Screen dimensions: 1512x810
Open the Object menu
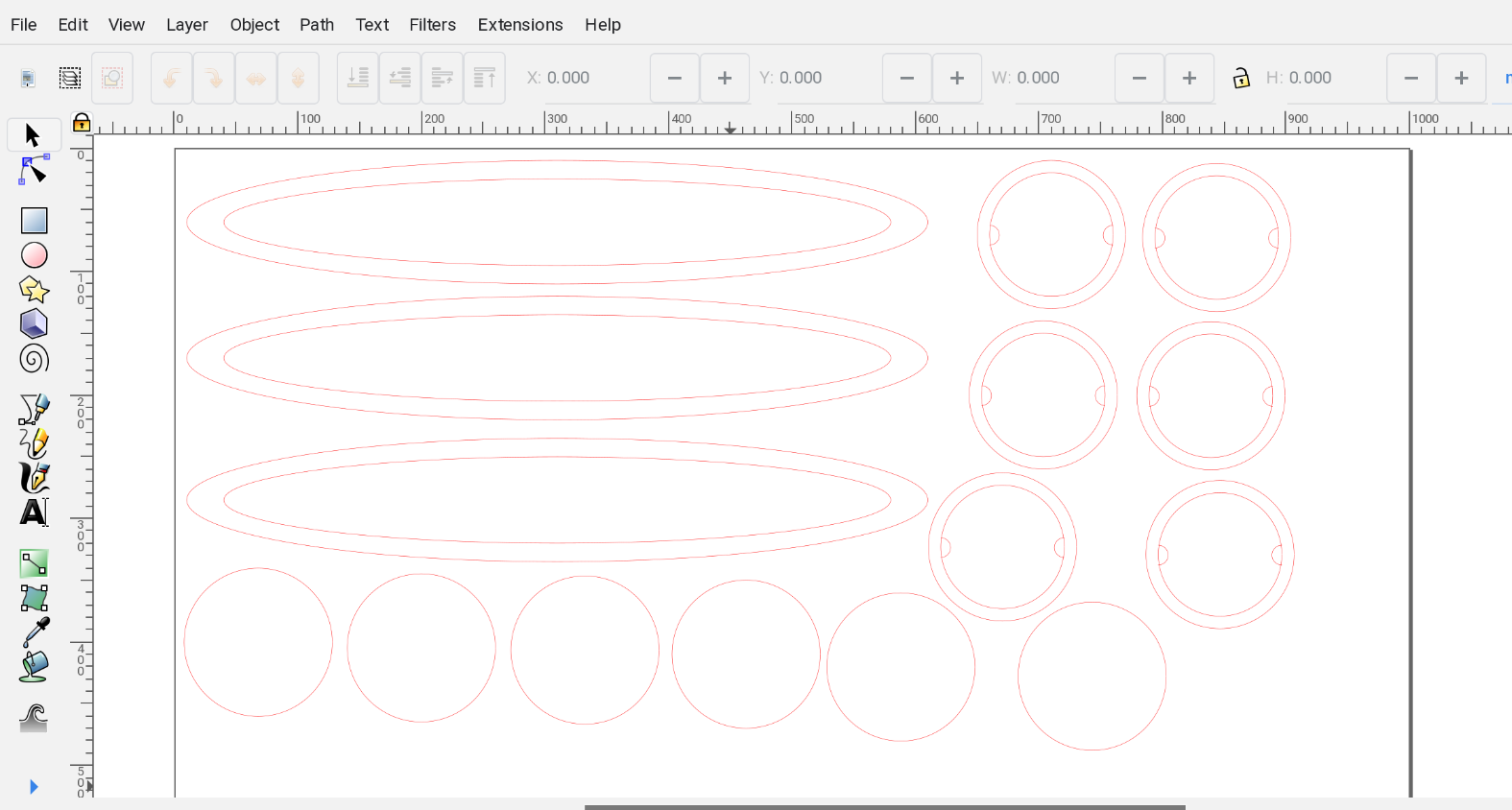click(254, 25)
